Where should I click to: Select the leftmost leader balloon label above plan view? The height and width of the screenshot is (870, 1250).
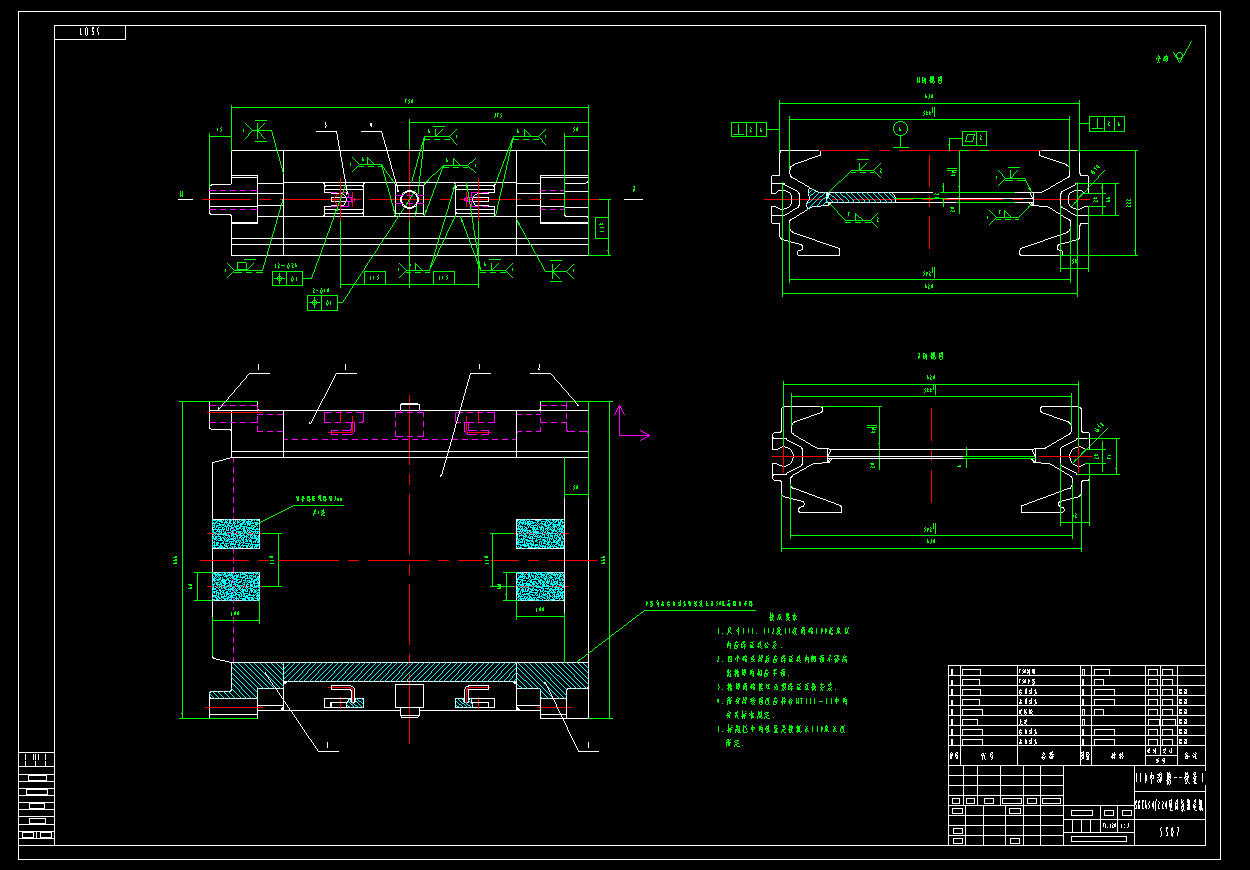point(257,368)
